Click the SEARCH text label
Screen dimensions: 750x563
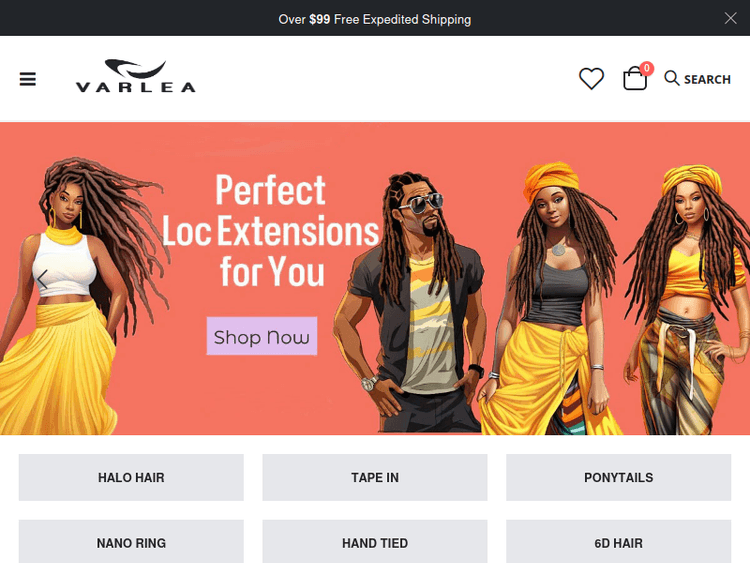tap(707, 79)
